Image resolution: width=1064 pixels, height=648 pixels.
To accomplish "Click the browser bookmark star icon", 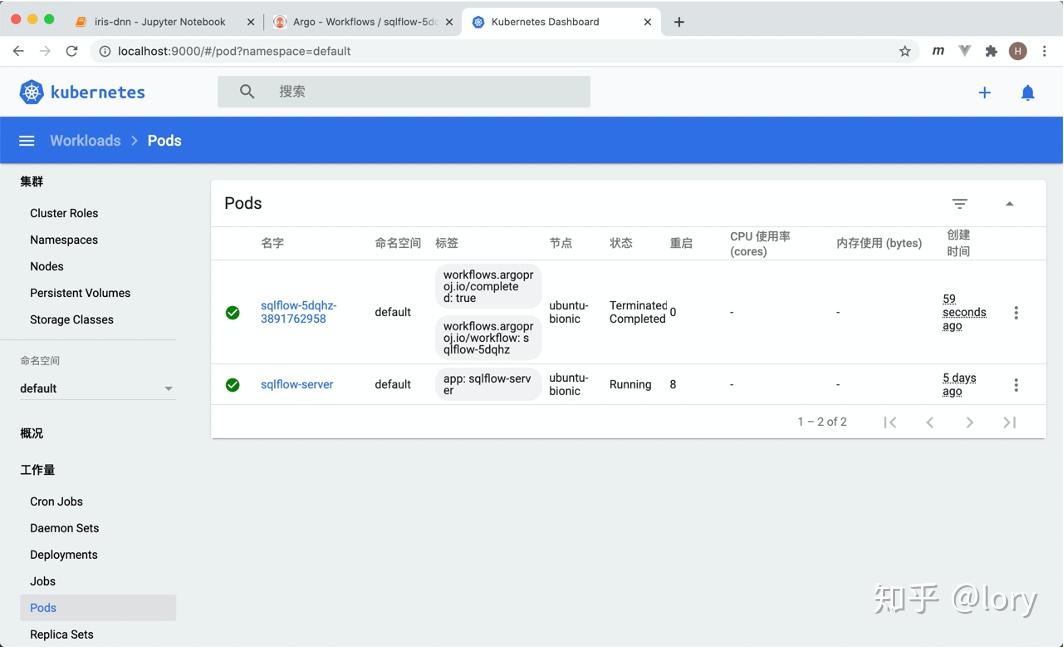I will click(905, 50).
